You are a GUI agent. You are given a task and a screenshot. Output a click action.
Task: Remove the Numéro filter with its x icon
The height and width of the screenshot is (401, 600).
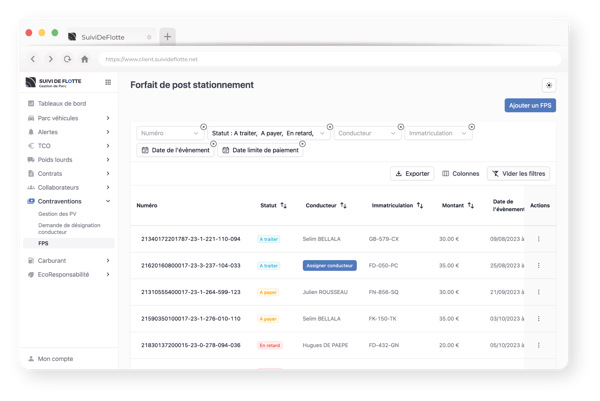coord(203,126)
